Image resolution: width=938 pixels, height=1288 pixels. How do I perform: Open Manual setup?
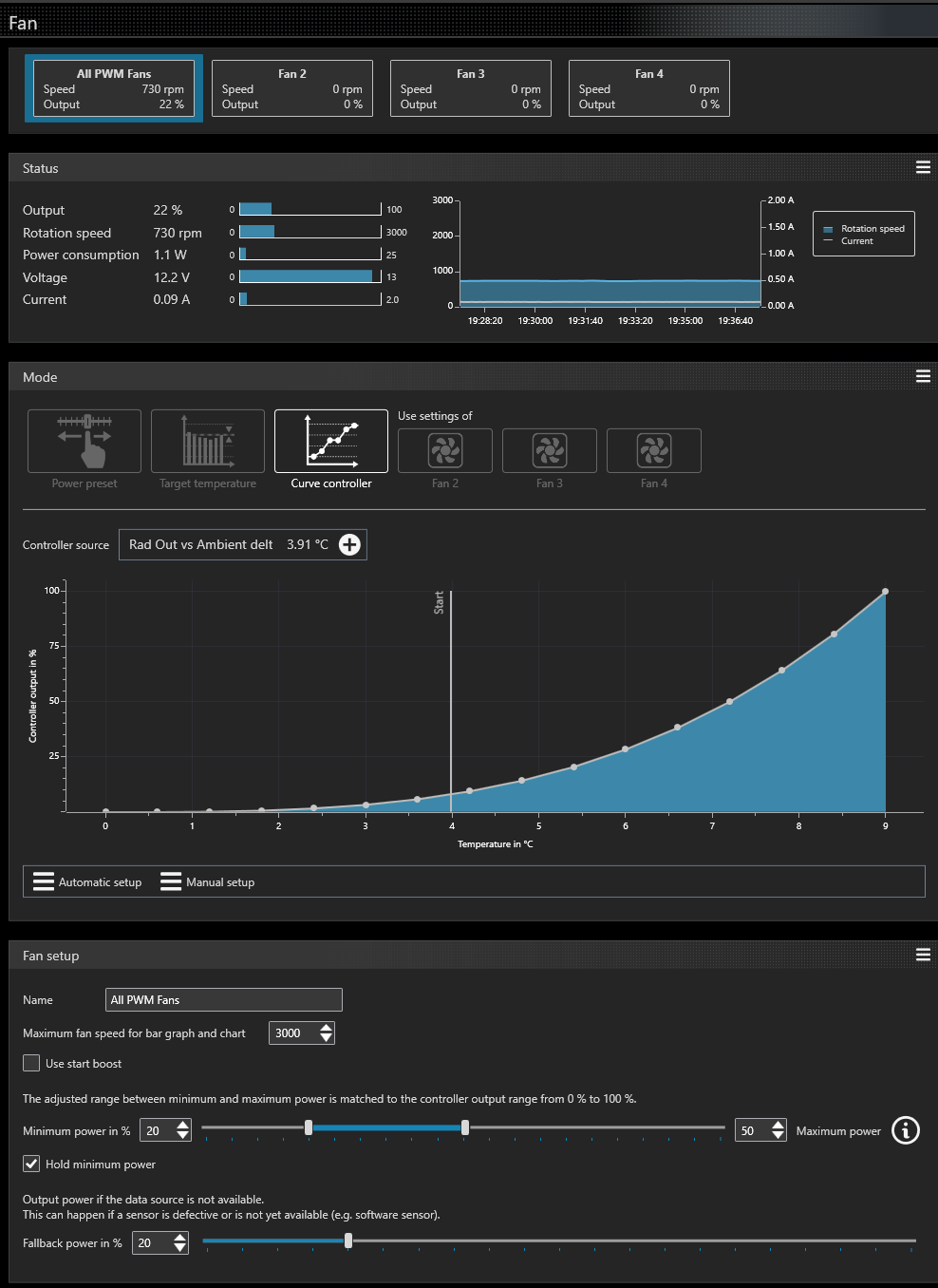pos(208,881)
